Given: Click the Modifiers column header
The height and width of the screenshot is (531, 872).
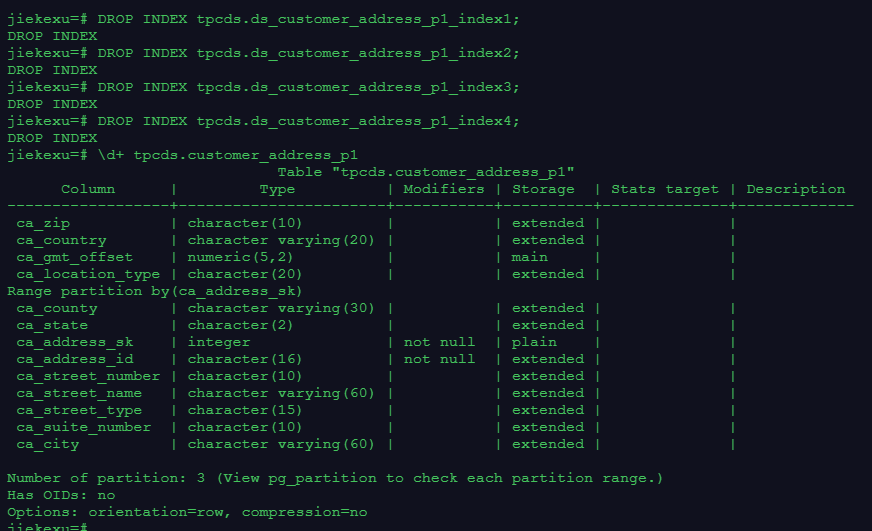Looking at the screenshot, I should click(x=443, y=189).
